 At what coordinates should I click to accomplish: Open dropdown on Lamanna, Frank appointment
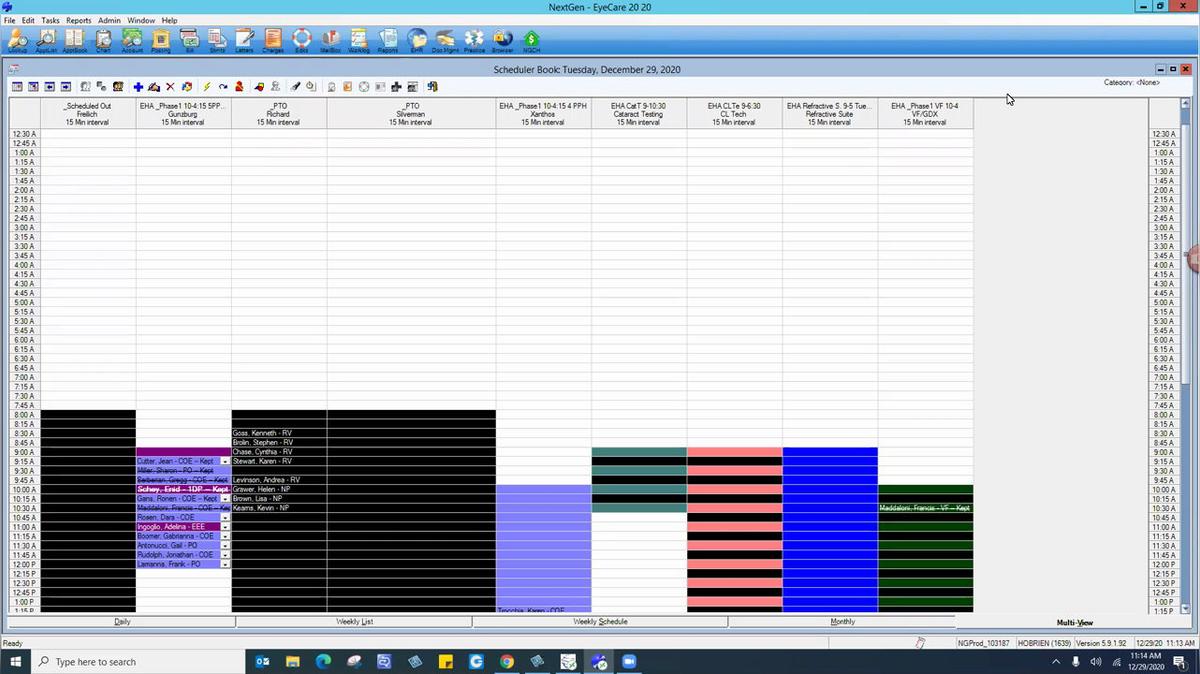pyautogui.click(x=225, y=565)
